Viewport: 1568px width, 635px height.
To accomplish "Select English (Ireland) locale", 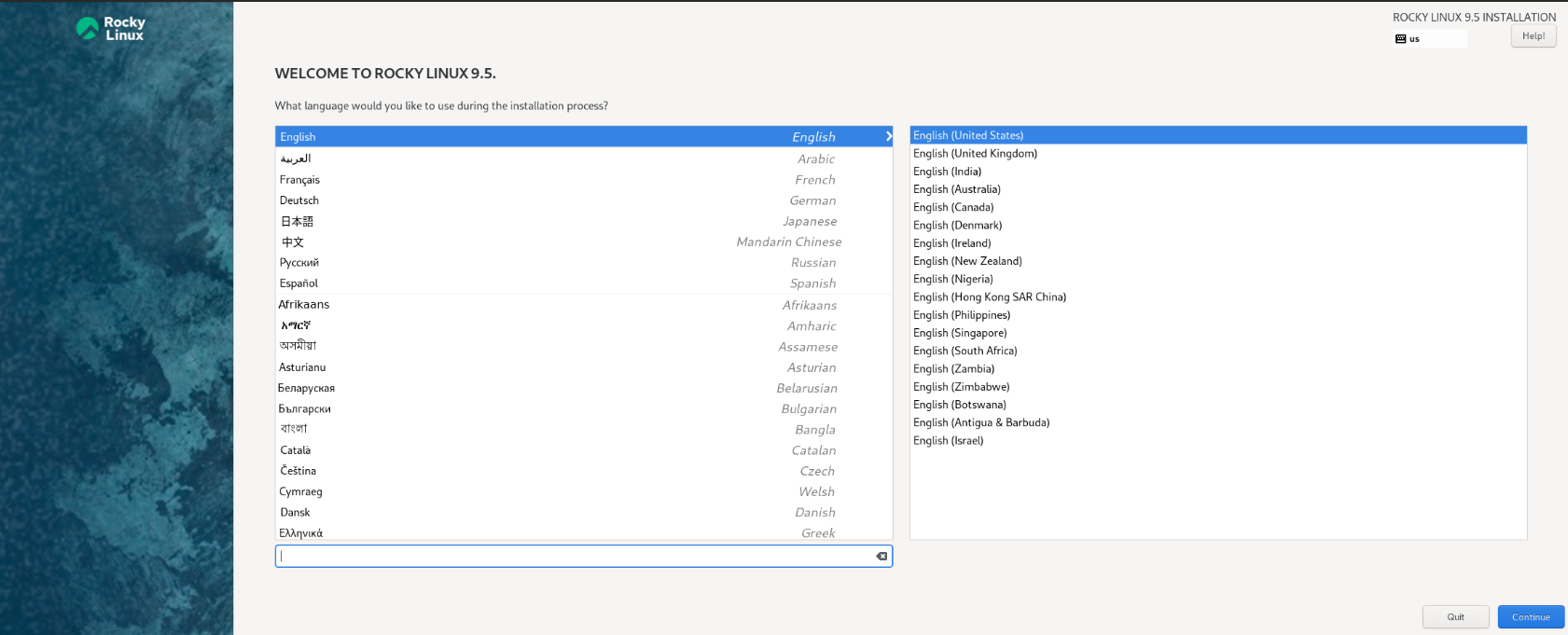I will click(1218, 243).
